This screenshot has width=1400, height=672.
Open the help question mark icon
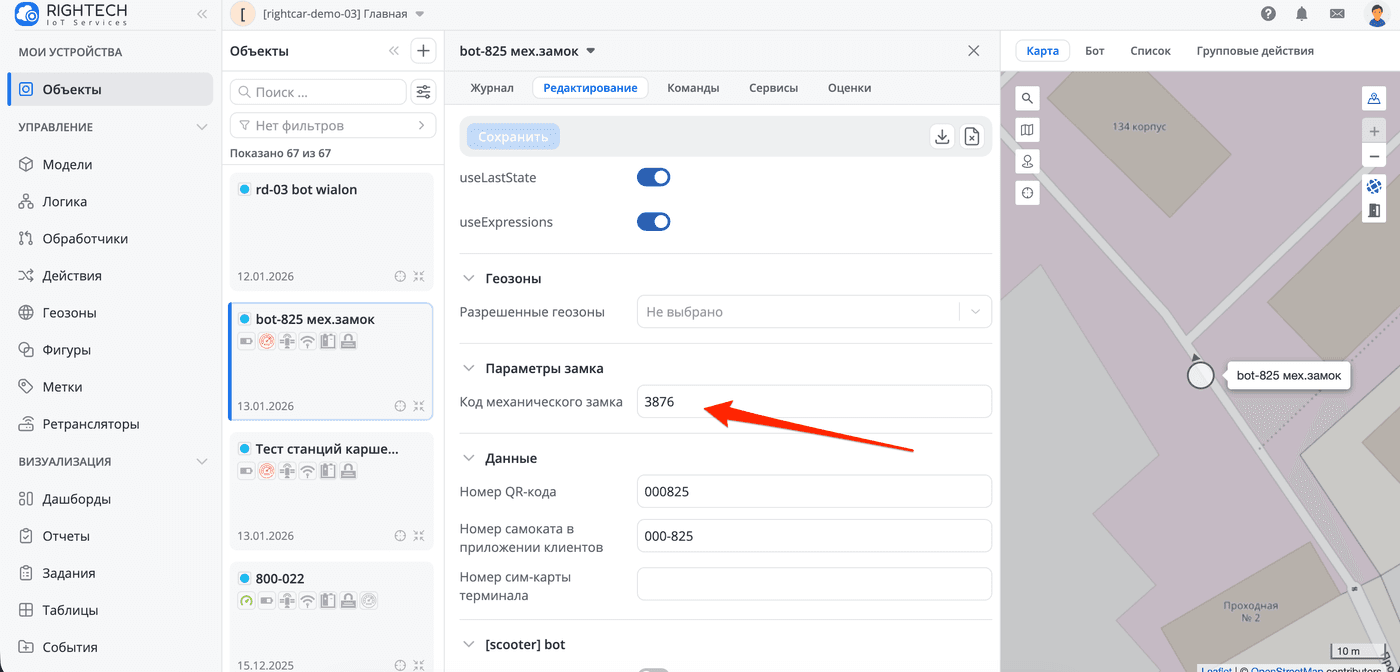(1268, 14)
